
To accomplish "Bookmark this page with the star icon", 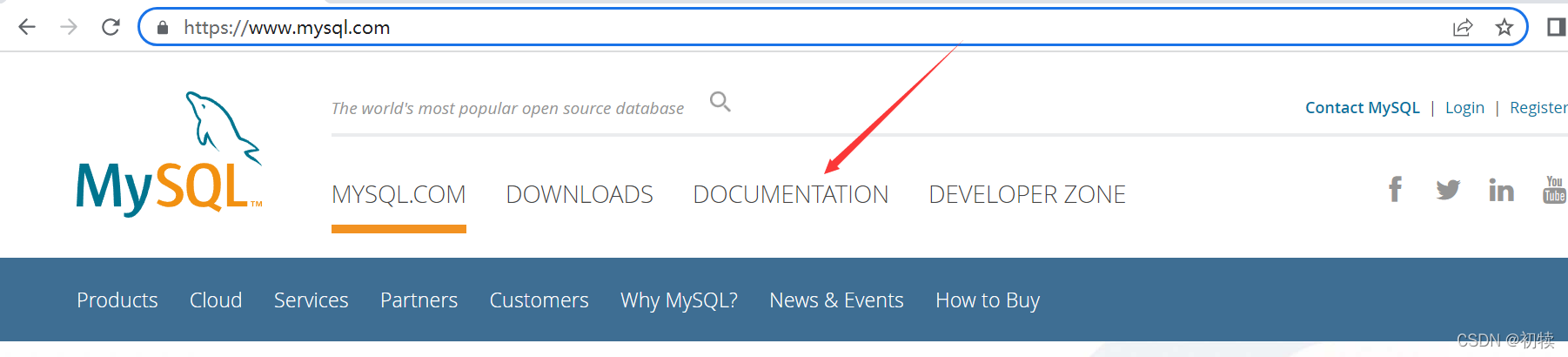I will (x=1504, y=28).
